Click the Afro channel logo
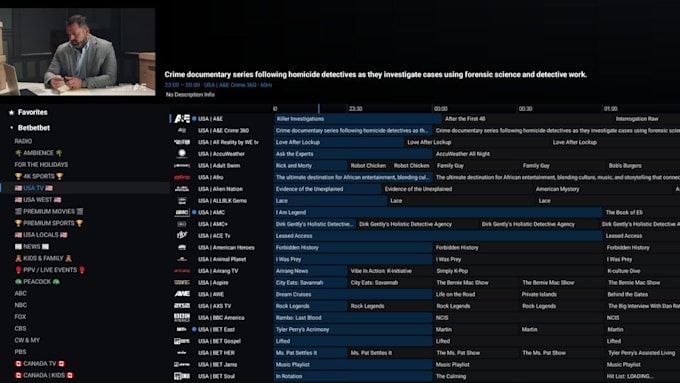The image size is (680, 383). coord(182,177)
